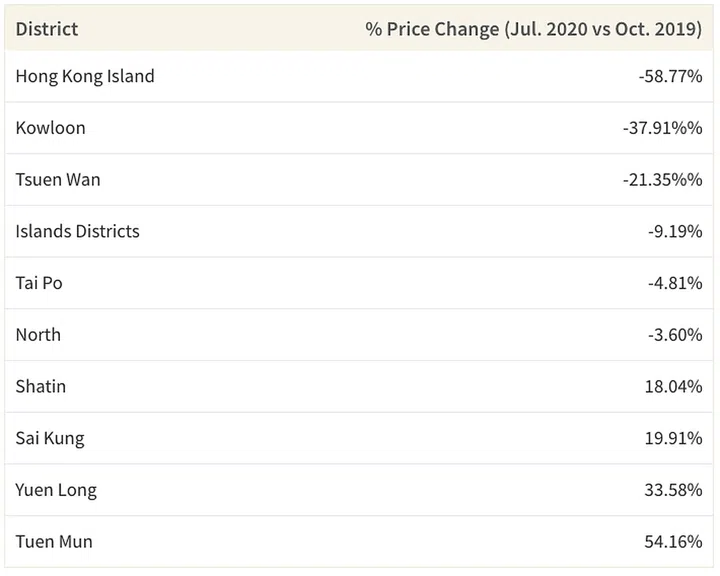The height and width of the screenshot is (576, 720).
Task: Select the Kowloon district cell
Action: tap(51, 128)
